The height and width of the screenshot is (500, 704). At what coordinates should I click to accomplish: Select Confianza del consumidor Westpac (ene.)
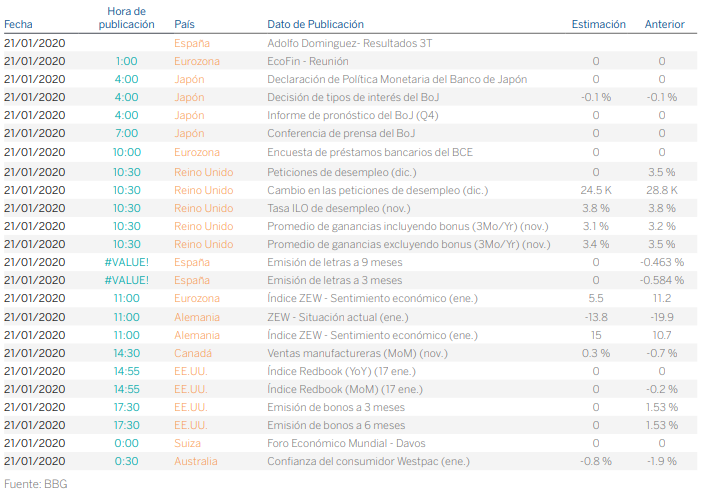(x=370, y=461)
